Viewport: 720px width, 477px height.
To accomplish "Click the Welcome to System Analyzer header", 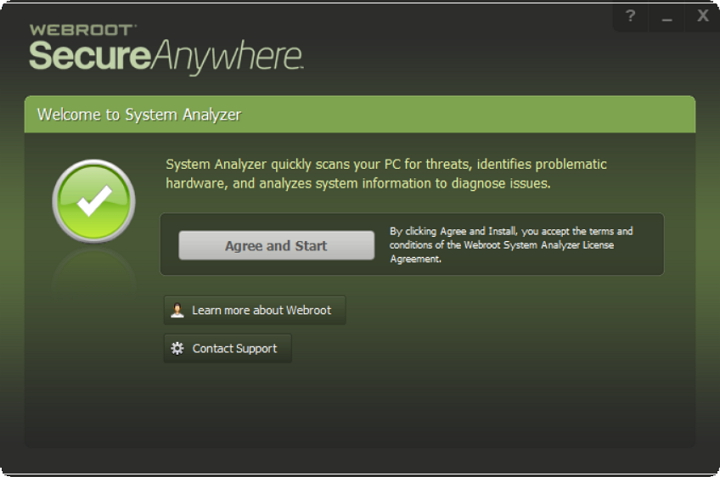I will (139, 114).
